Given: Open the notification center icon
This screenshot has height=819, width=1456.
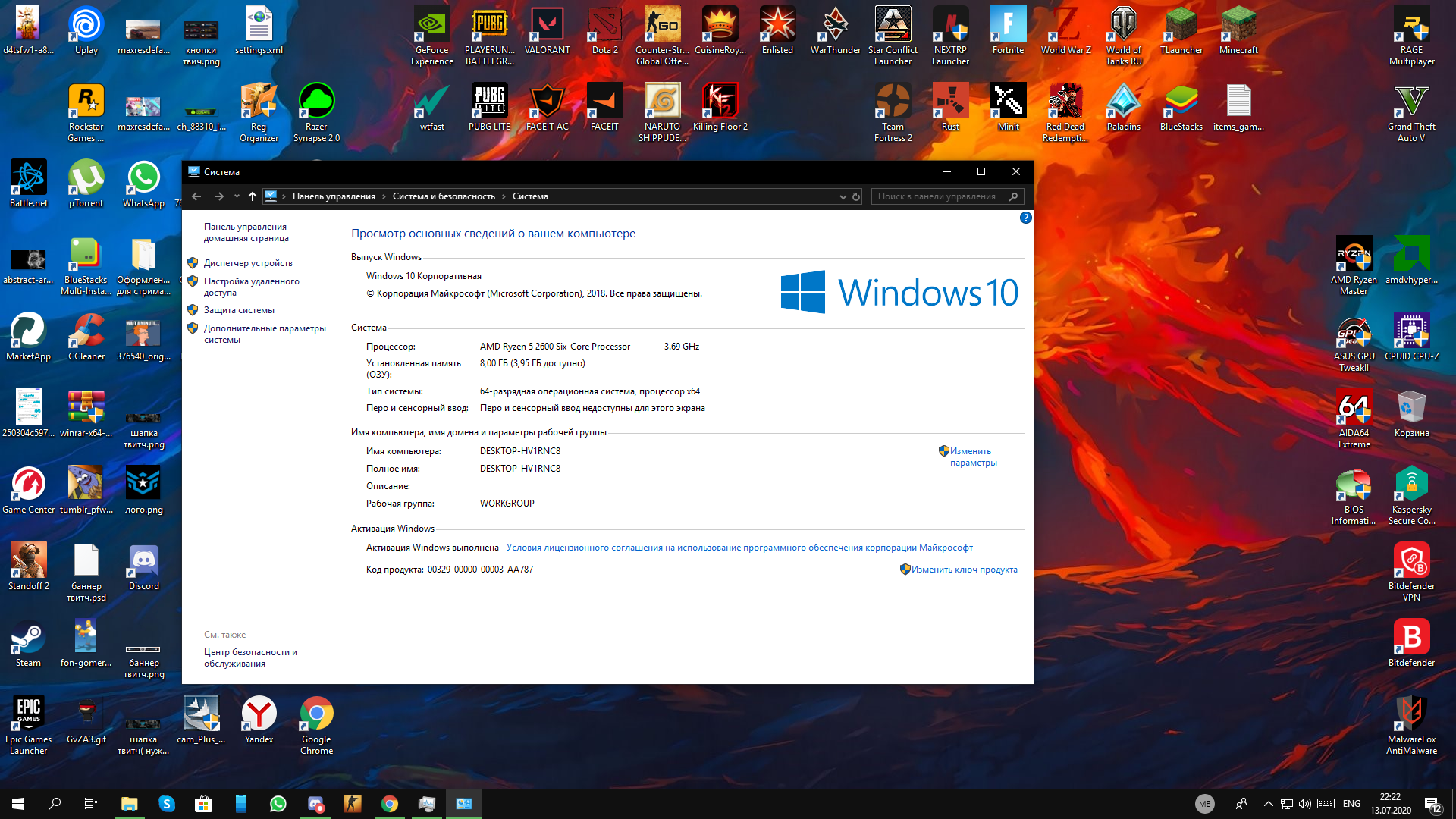Looking at the screenshot, I should click(1432, 804).
